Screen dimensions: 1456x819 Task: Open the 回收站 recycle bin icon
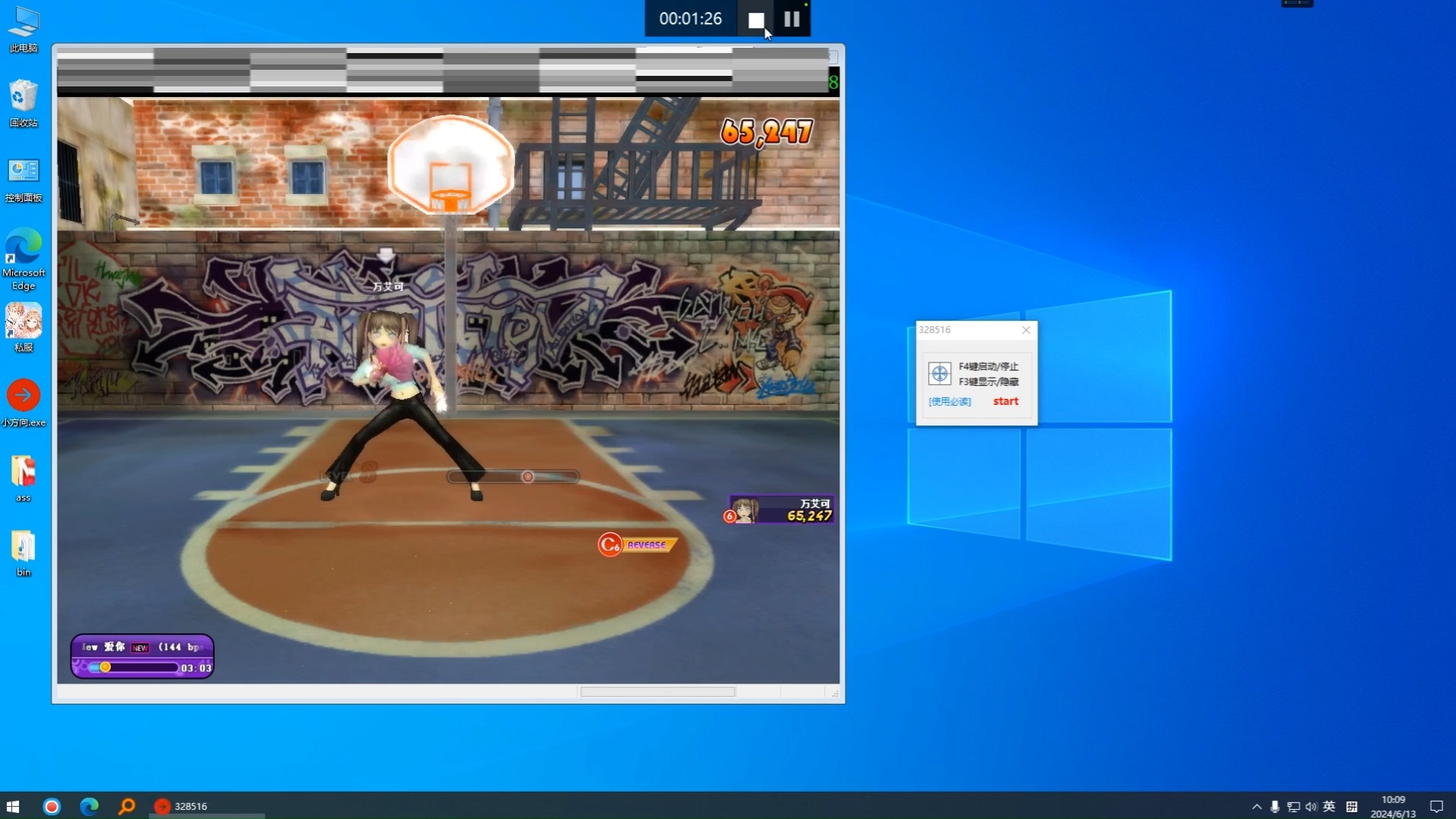coord(24,104)
